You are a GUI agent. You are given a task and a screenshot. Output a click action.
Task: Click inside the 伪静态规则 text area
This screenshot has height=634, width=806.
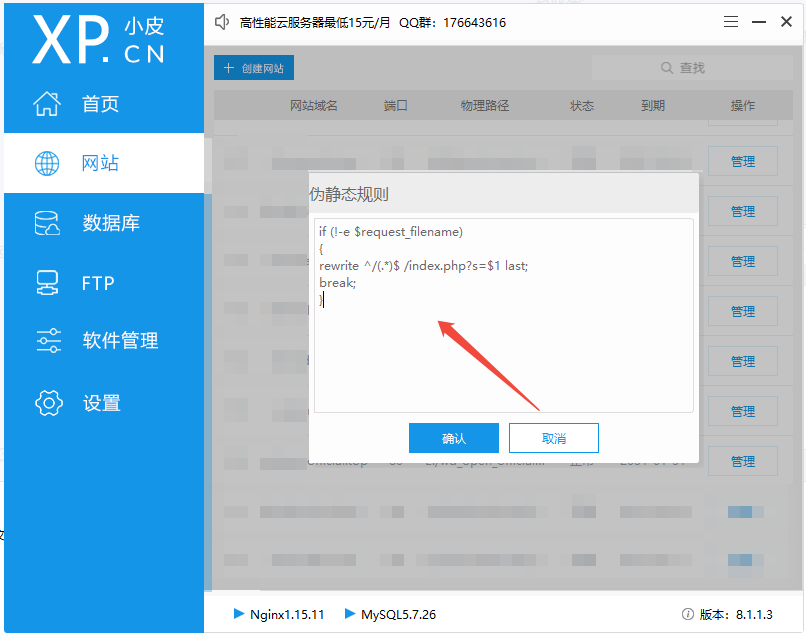click(x=504, y=316)
